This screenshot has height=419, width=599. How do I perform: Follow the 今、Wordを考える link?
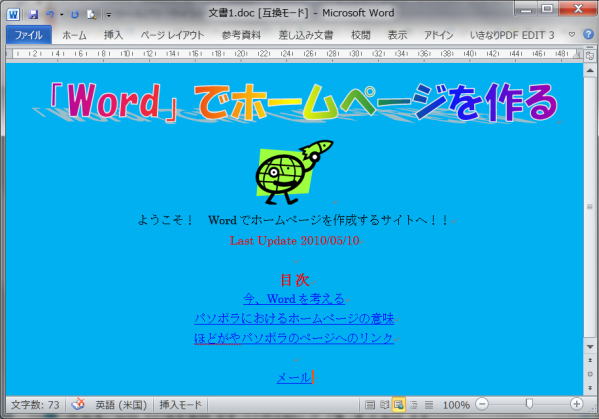click(294, 299)
